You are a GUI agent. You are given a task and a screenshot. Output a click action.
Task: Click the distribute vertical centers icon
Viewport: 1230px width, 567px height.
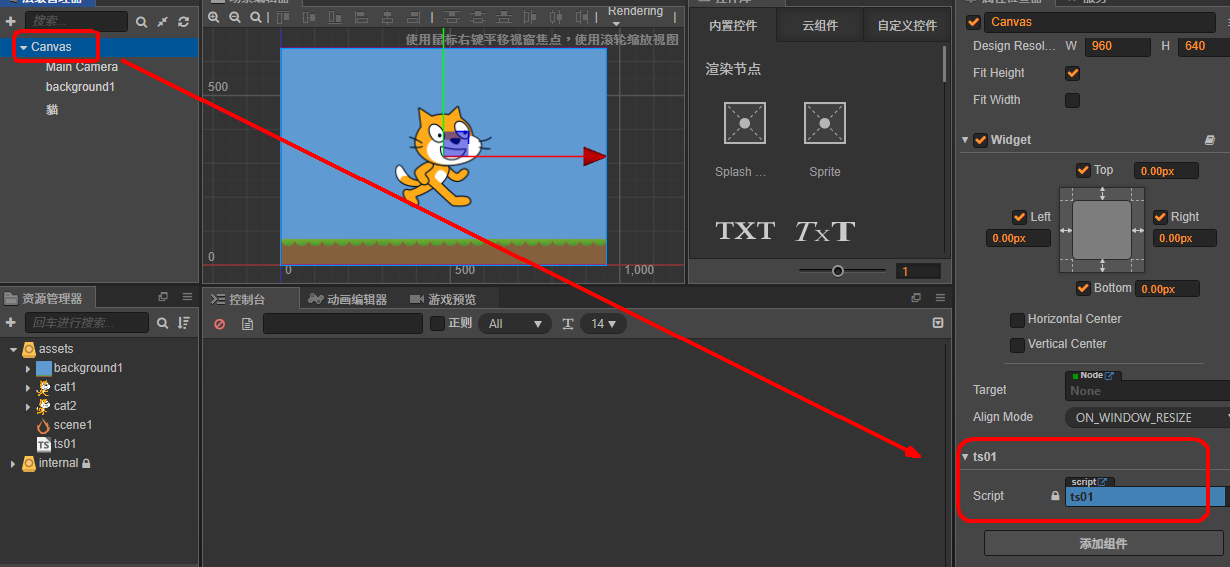coord(478,17)
